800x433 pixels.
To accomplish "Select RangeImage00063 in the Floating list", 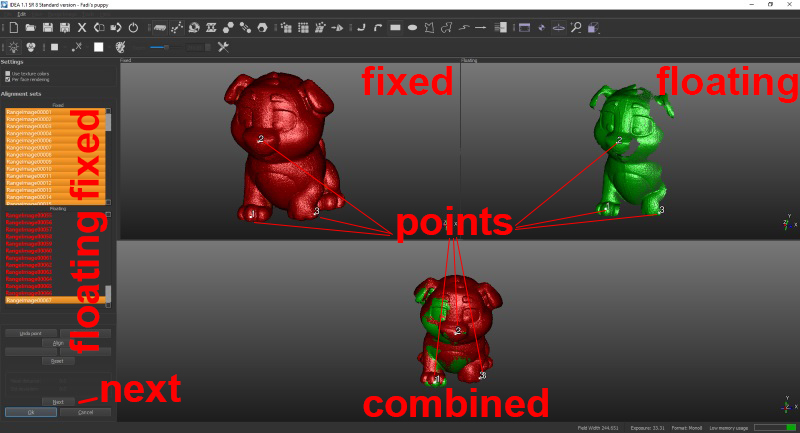I will click(55, 272).
